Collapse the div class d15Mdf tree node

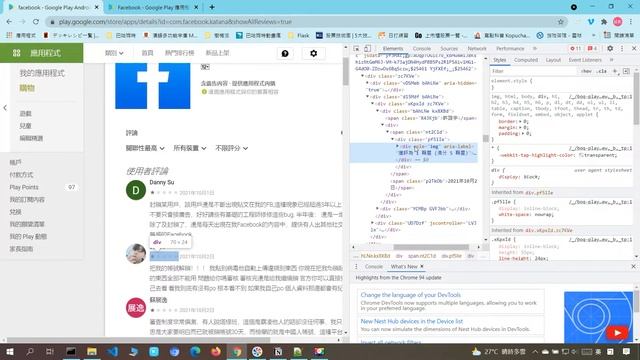click(367, 97)
